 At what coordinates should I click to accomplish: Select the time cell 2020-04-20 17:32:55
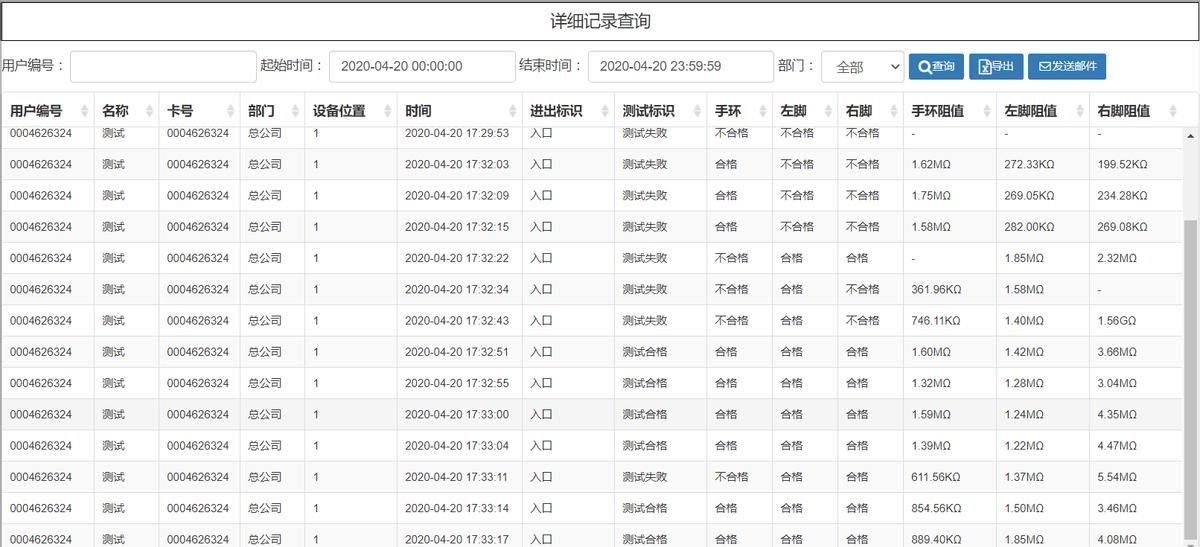[x=457, y=383]
